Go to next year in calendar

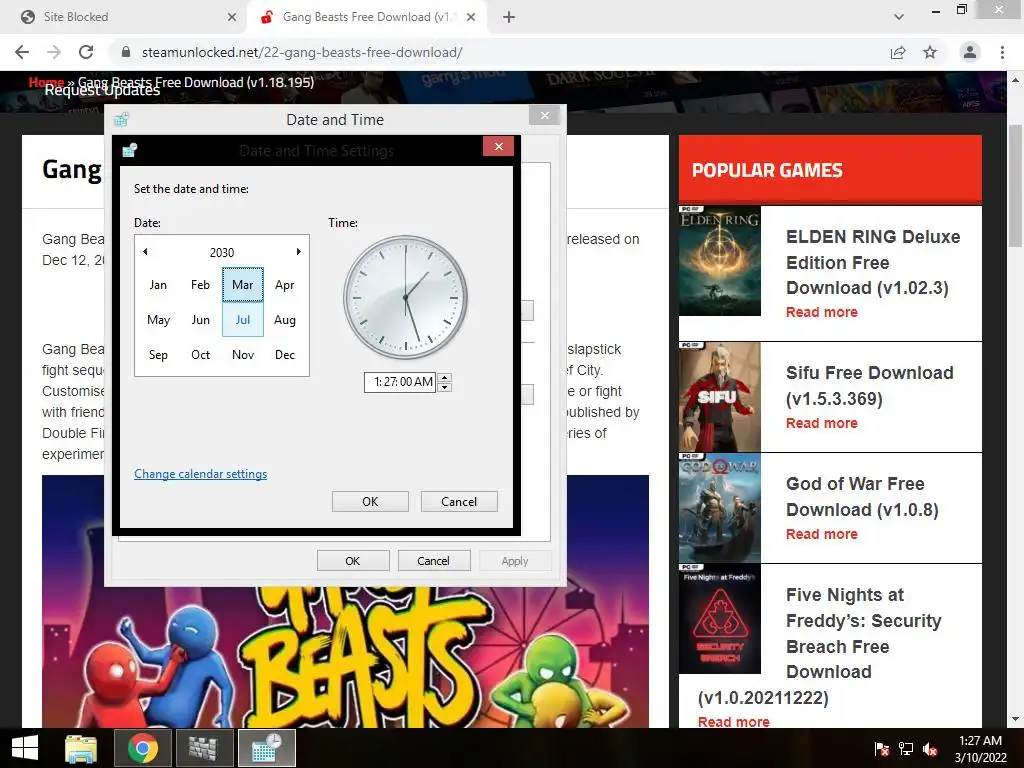[x=298, y=251]
